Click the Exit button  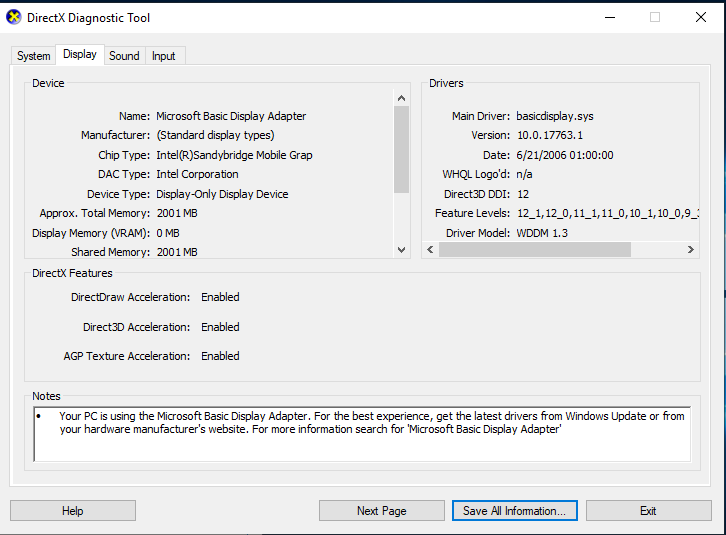pos(648,510)
